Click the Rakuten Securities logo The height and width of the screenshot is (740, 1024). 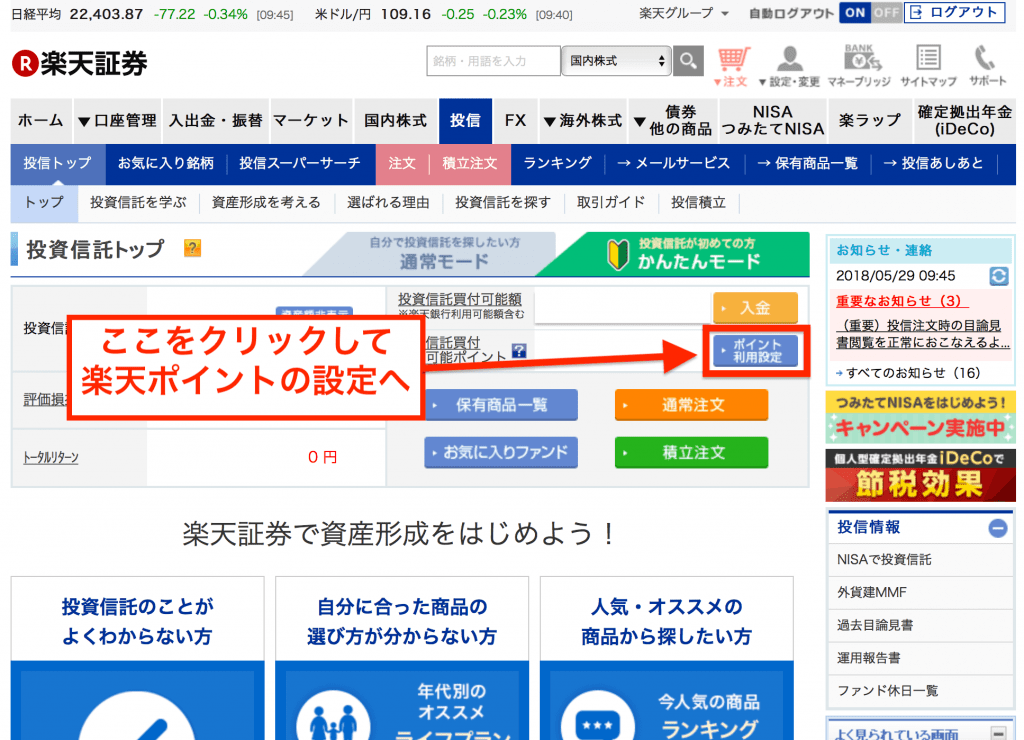click(80, 63)
